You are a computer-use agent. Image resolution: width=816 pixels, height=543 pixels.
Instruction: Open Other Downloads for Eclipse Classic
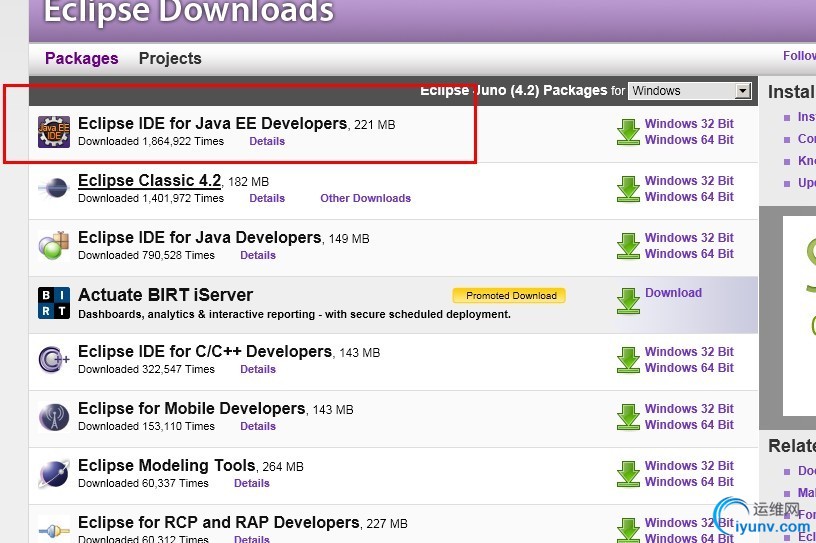365,198
